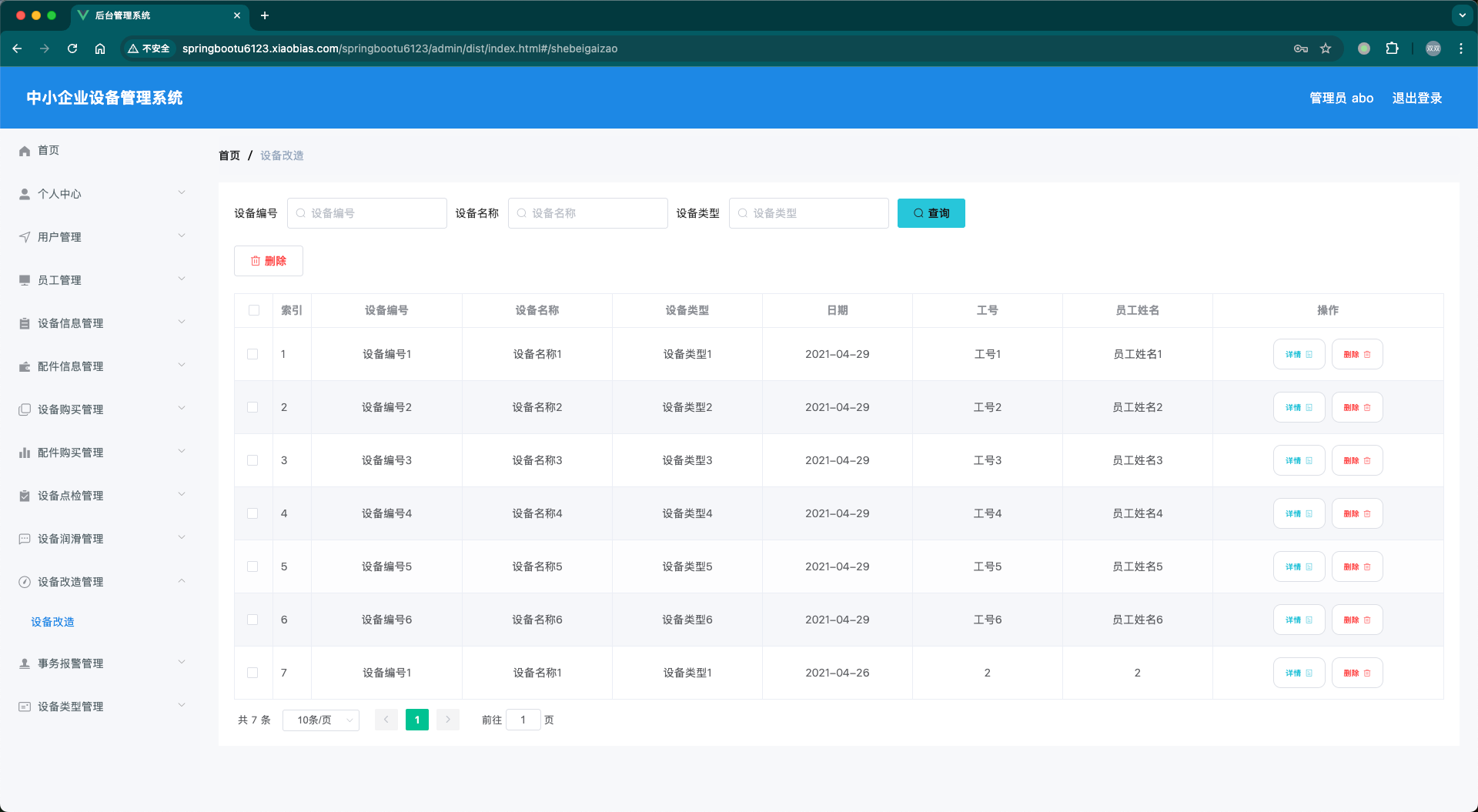Expand the 配件信息管理 submenu chevron
The image size is (1478, 812).
182,365
